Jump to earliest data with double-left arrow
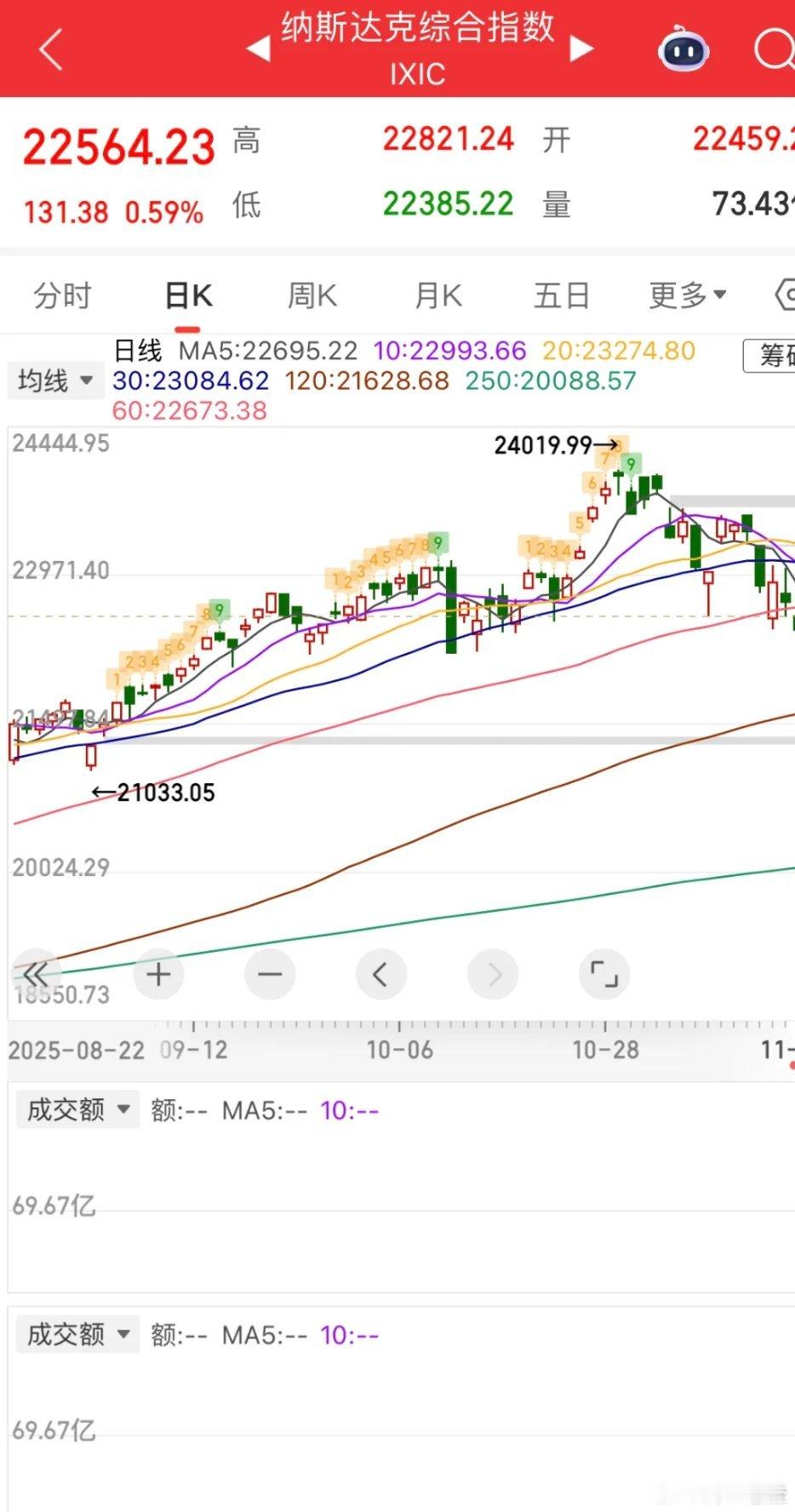 pos(36,975)
